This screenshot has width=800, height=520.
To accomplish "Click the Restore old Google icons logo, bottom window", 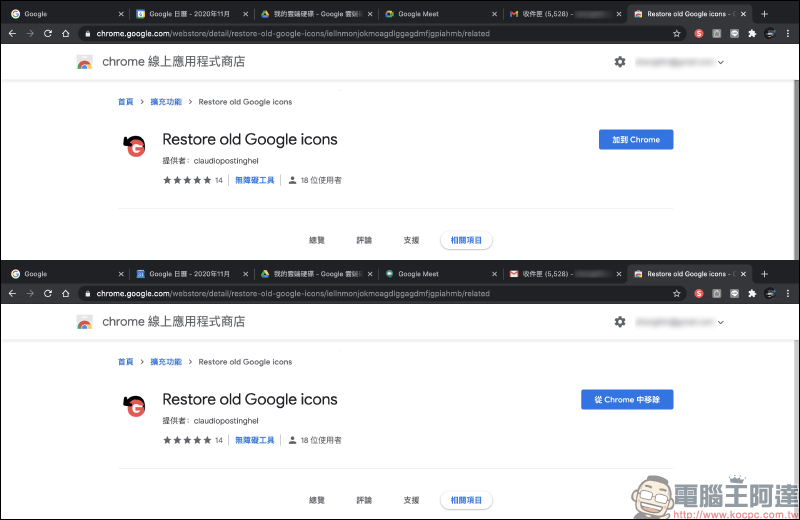I will point(135,406).
